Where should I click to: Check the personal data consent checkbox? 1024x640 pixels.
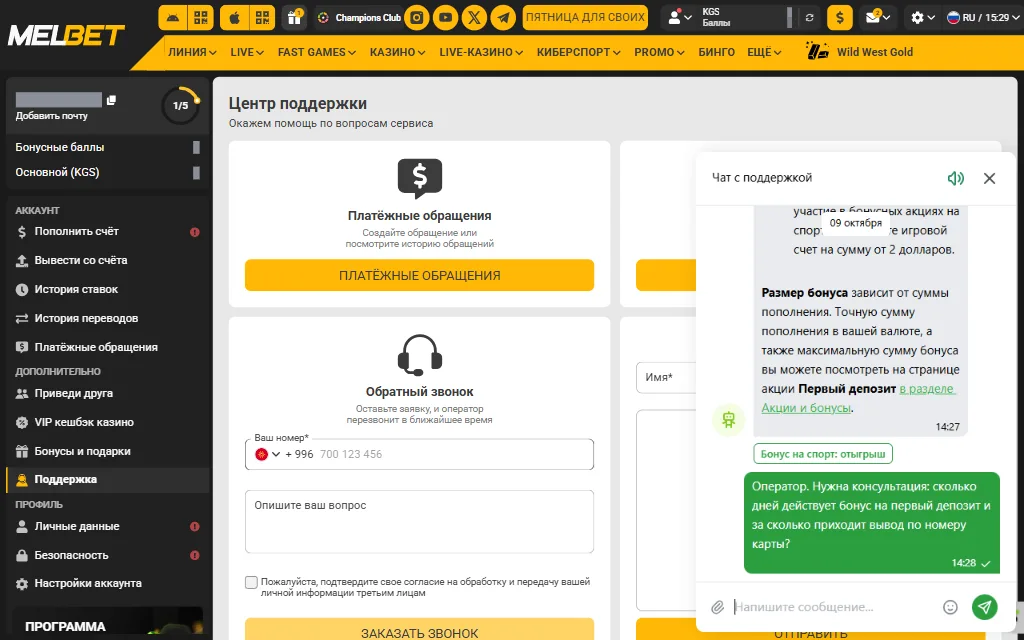pos(251,583)
